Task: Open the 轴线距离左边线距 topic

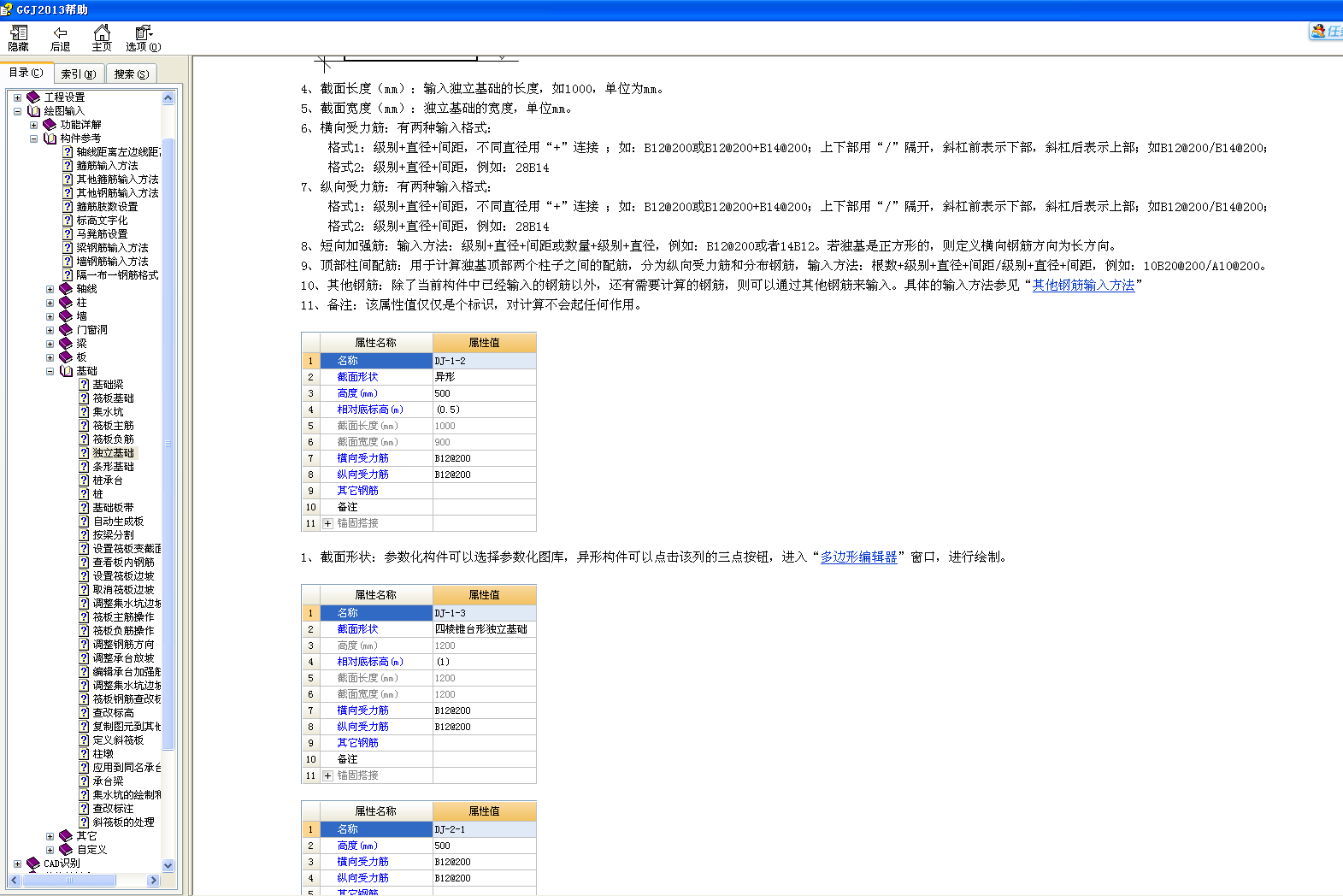Action: tap(118, 152)
